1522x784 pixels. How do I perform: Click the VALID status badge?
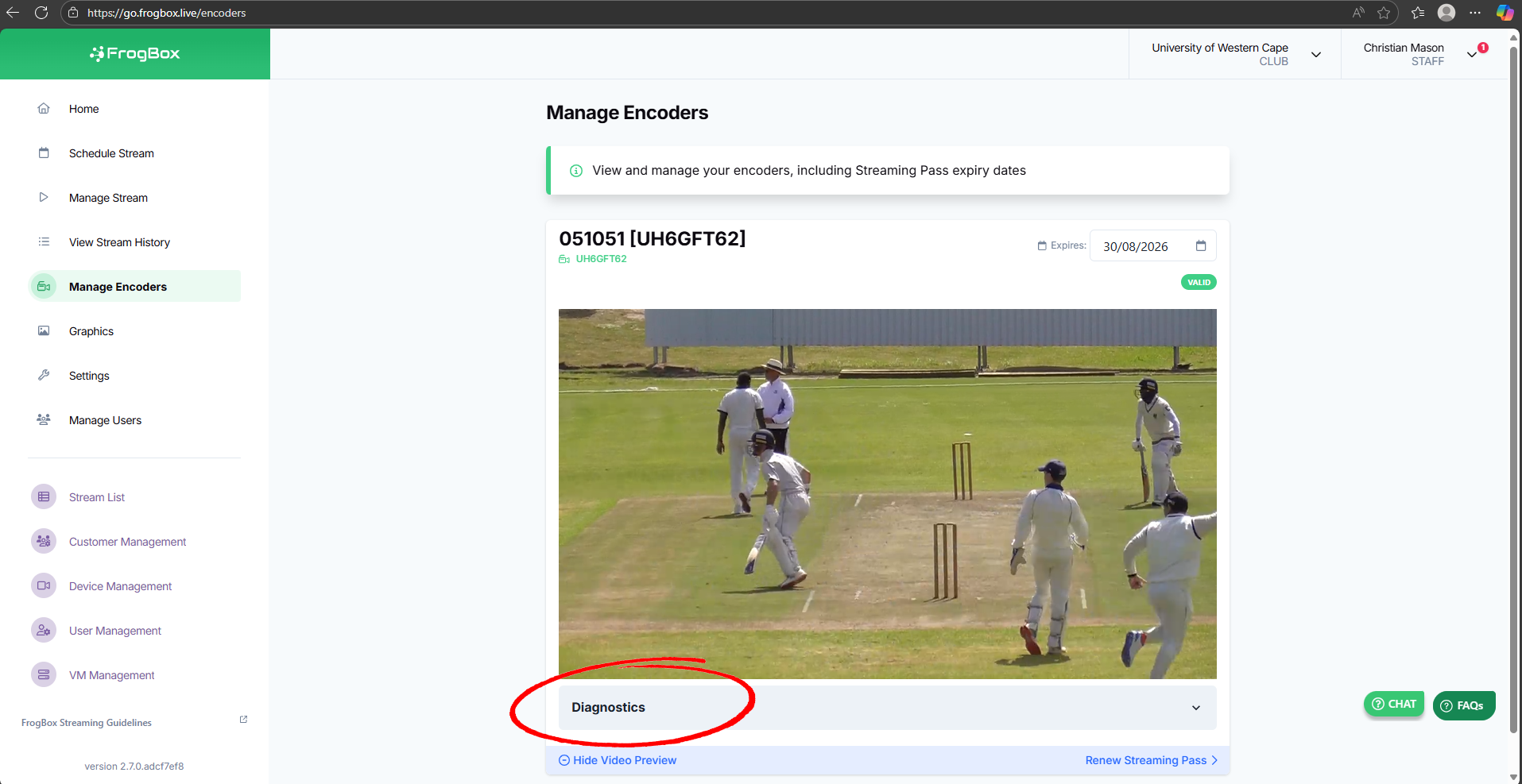tap(1199, 282)
